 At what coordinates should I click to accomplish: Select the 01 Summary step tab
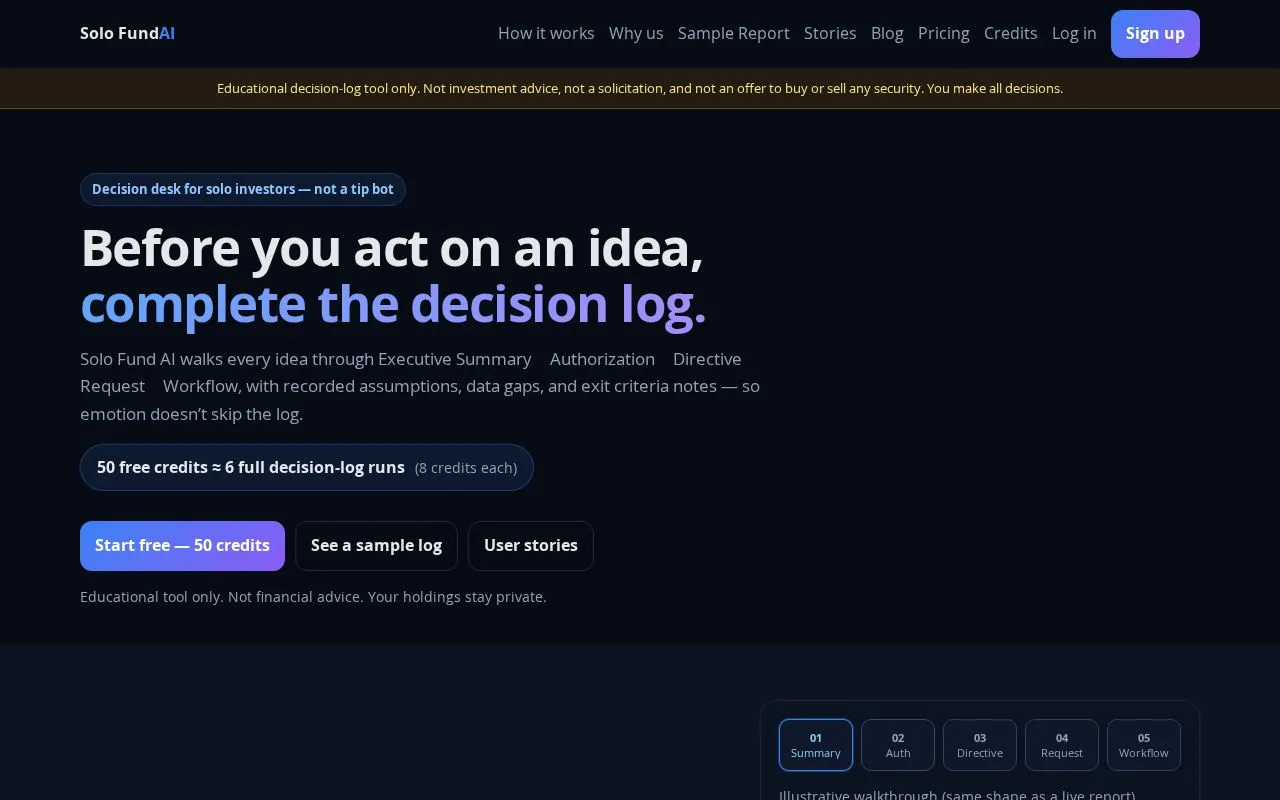[x=816, y=745]
